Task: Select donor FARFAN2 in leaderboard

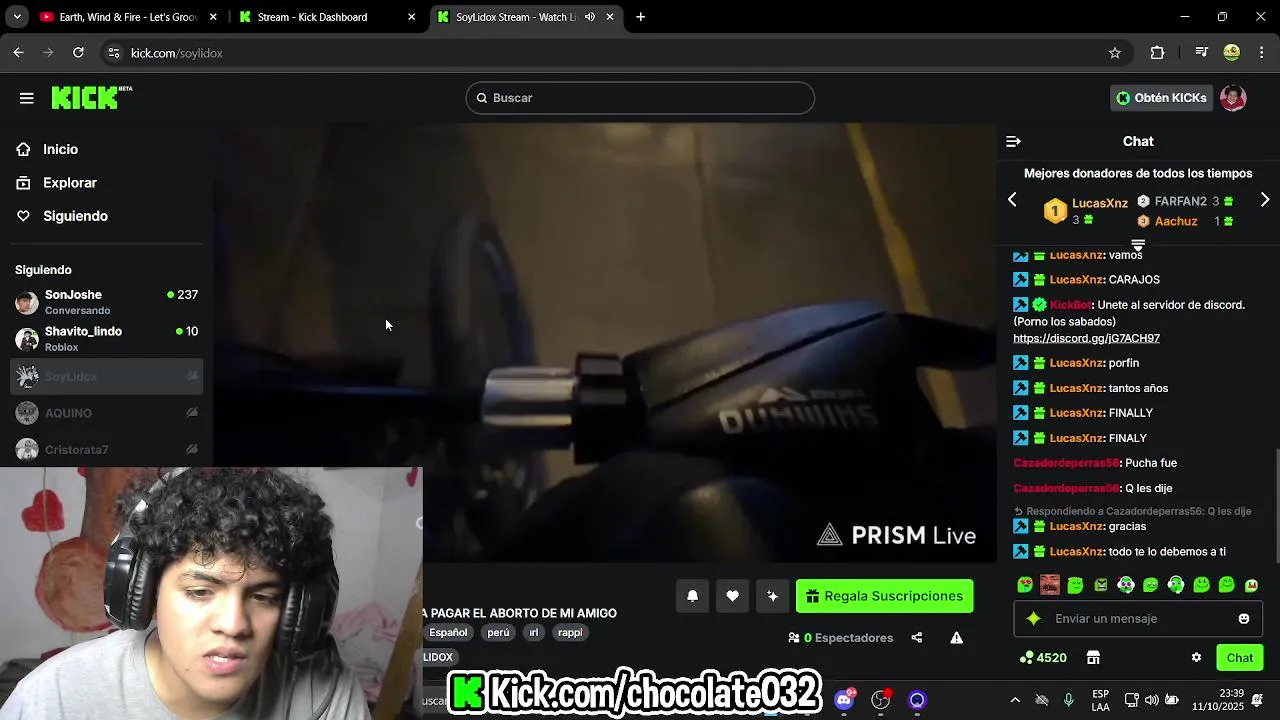Action: pos(1180,201)
